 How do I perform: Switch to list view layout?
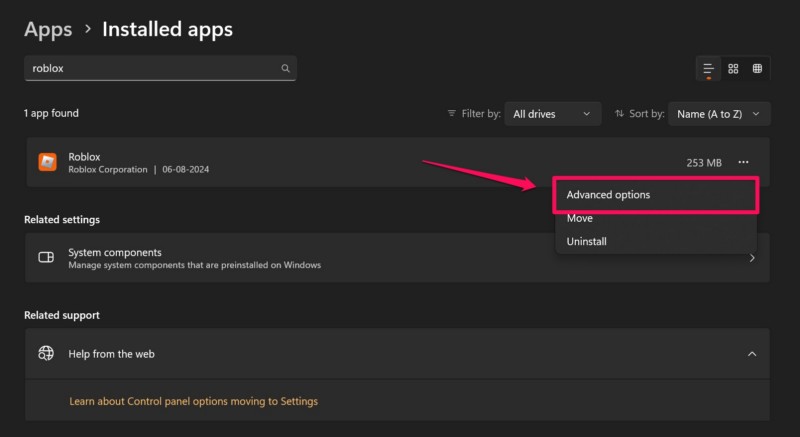(x=709, y=69)
